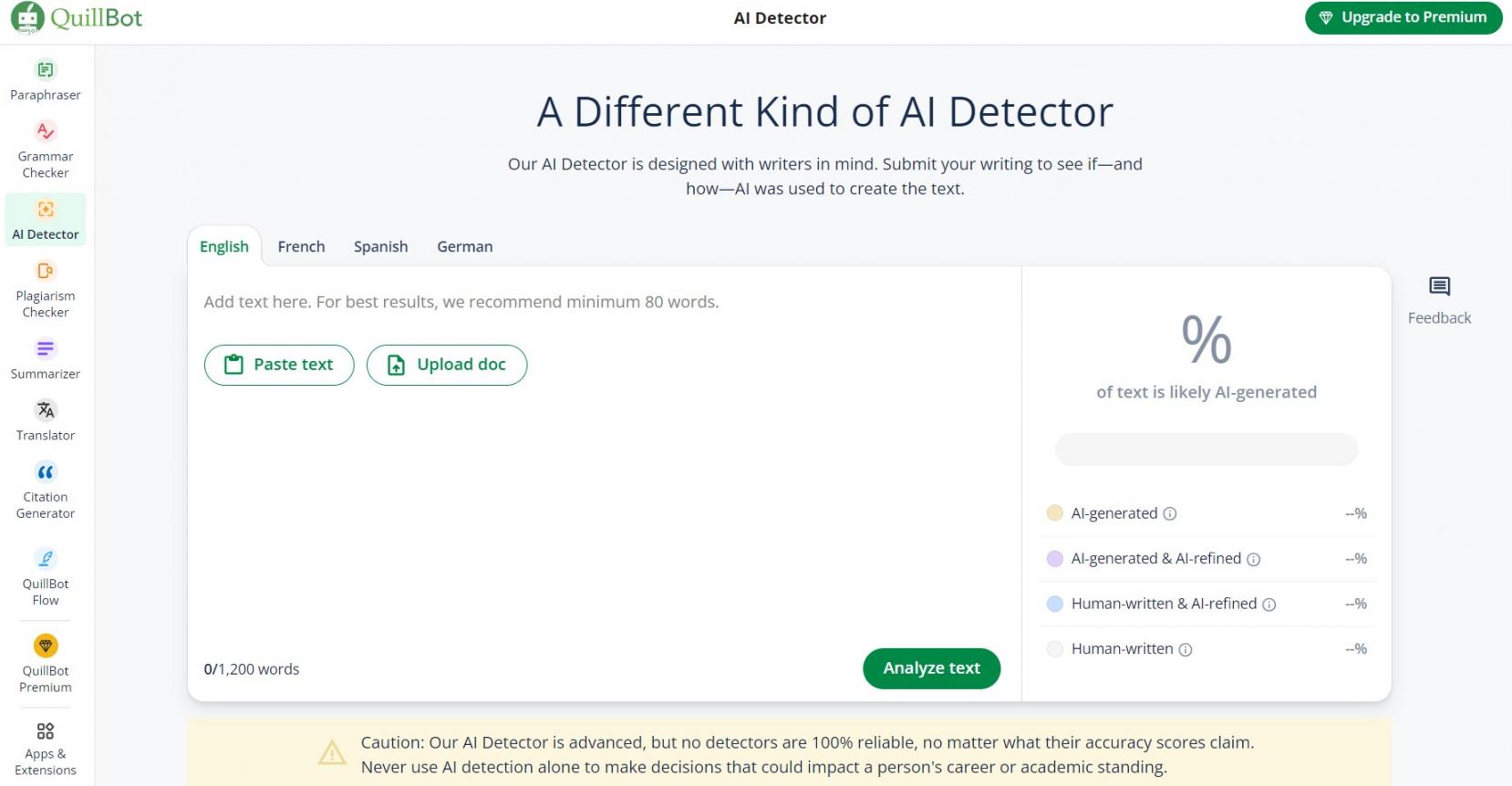Screen dimensions: 1512x786
Task: Open the Paraphraser tool icon
Action: [46, 70]
